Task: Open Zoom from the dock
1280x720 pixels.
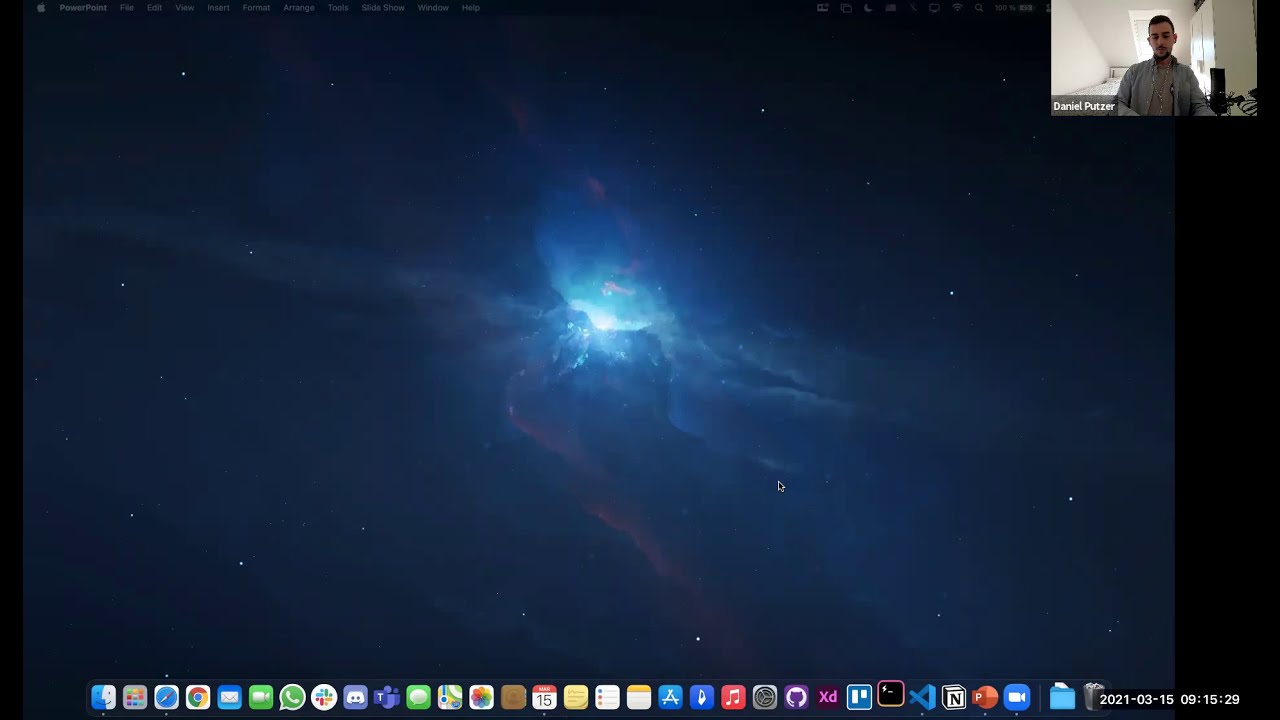Action: [x=1017, y=697]
